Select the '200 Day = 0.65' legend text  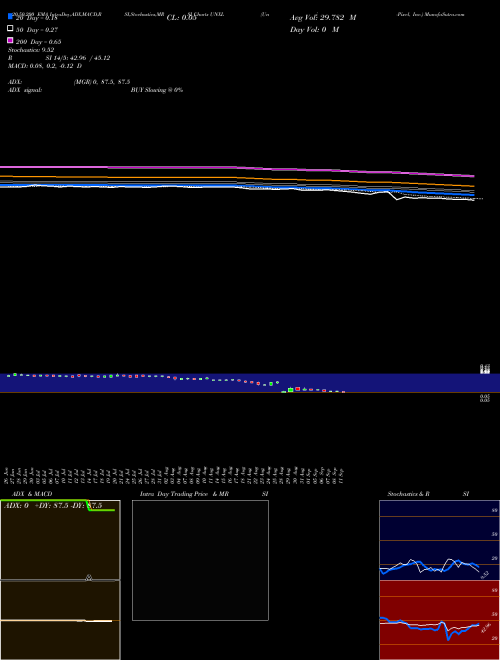point(39,42)
